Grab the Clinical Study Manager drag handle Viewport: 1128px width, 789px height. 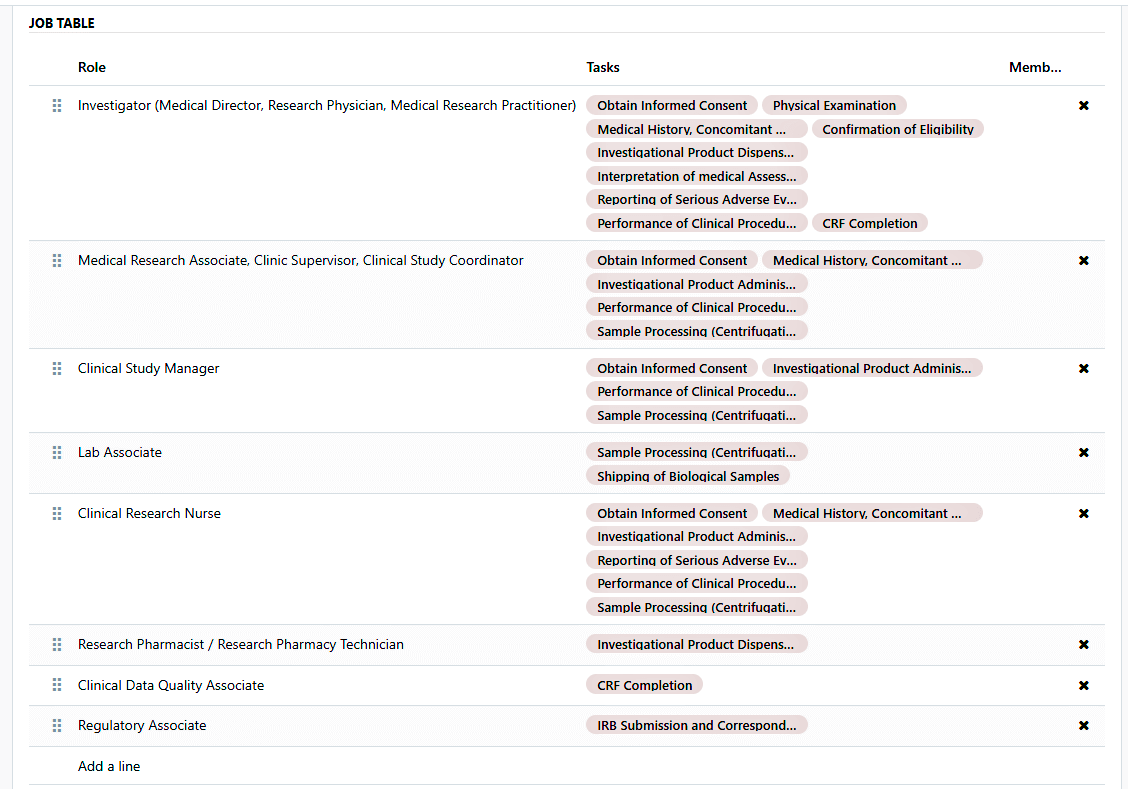[x=57, y=368]
